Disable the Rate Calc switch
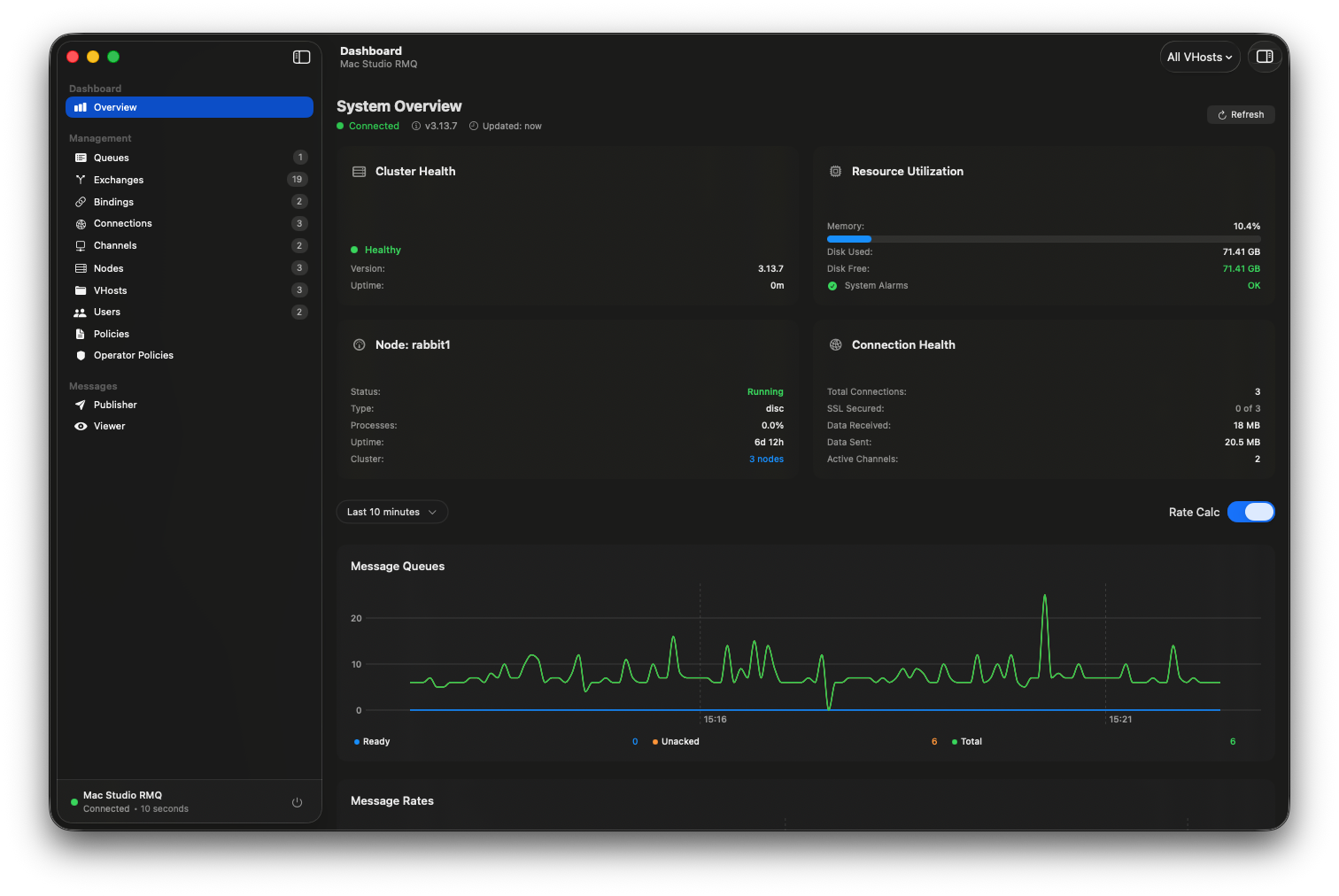The image size is (1339, 896). [x=1250, y=512]
